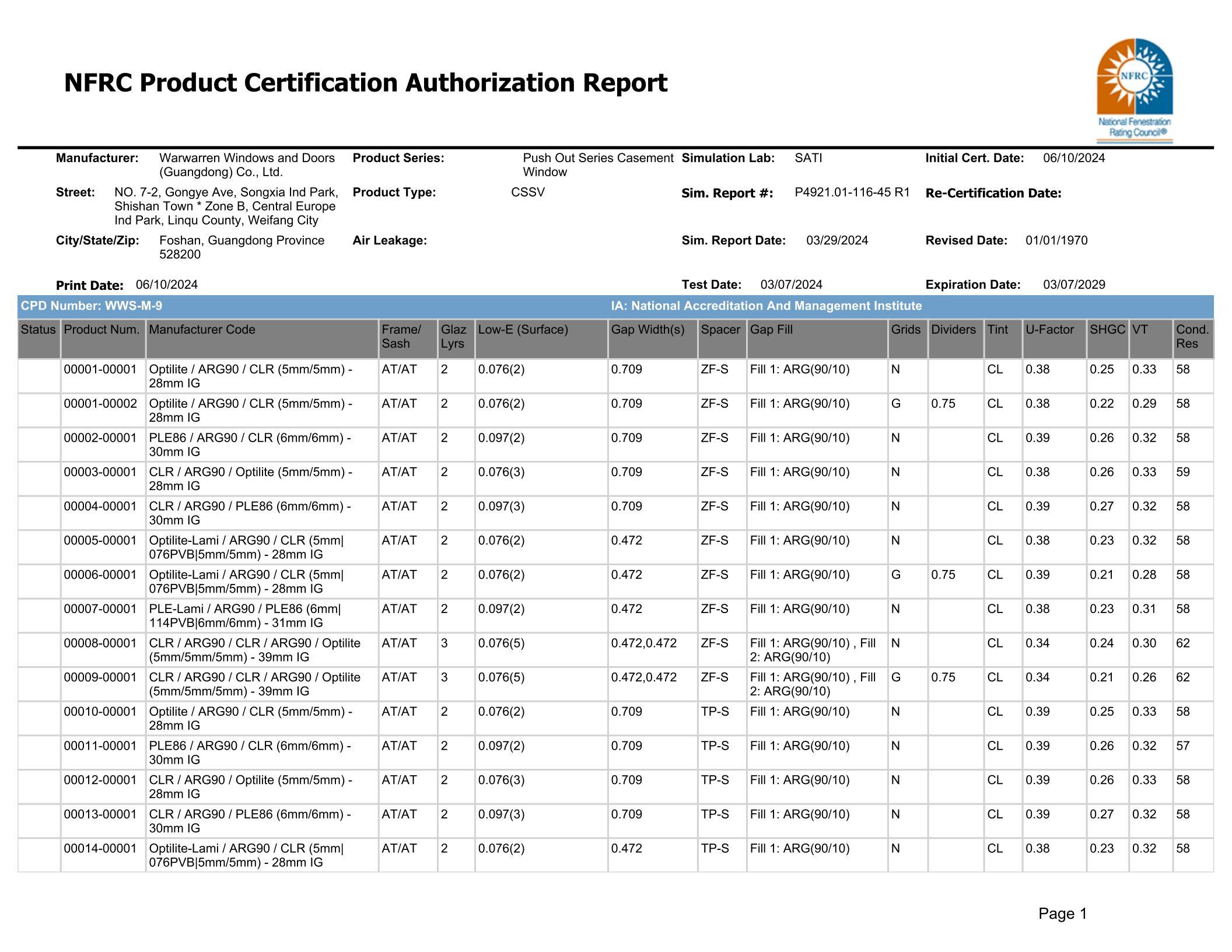The width and height of the screenshot is (1232, 952).
Task: Select product number 00013-00001
Action: click(x=100, y=814)
